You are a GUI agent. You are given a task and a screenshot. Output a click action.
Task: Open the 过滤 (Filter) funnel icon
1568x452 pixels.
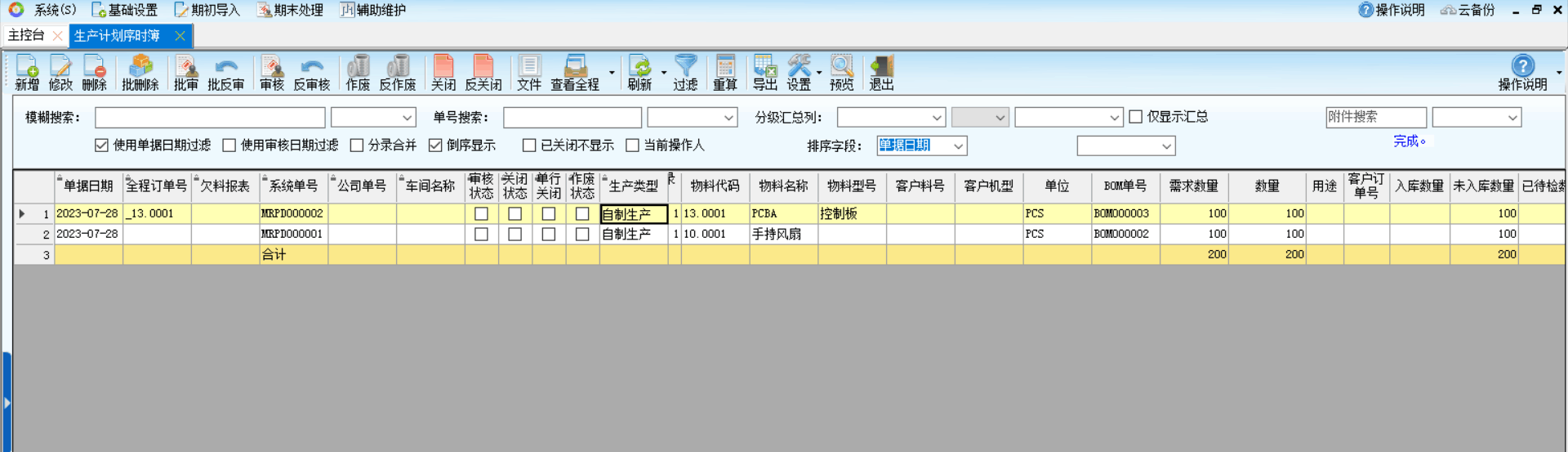(x=685, y=72)
